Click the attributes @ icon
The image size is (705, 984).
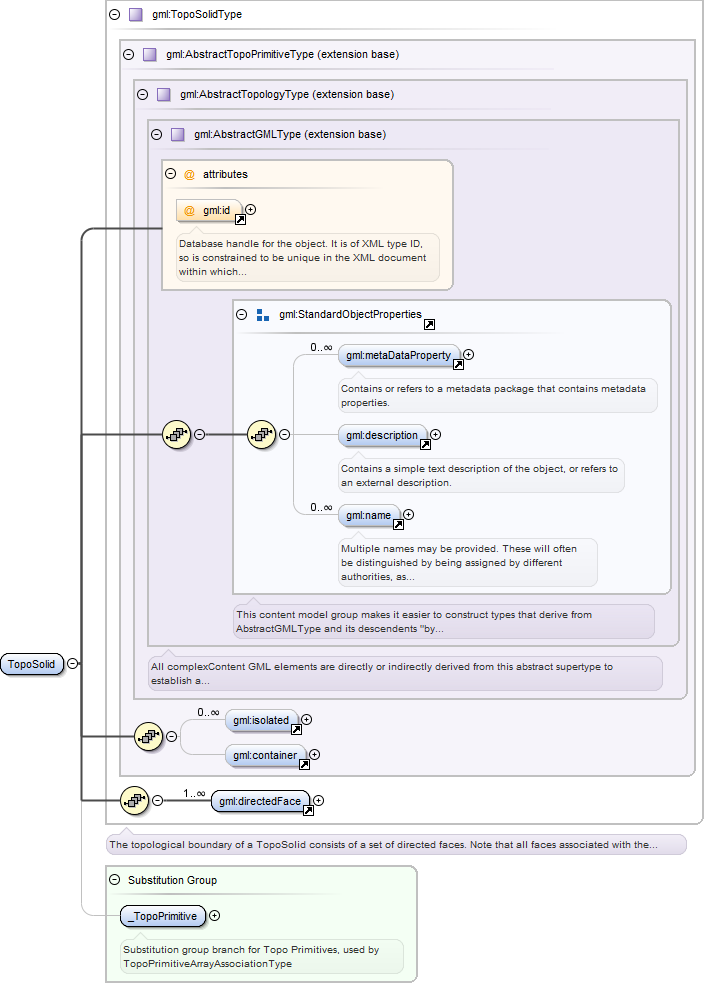189,174
